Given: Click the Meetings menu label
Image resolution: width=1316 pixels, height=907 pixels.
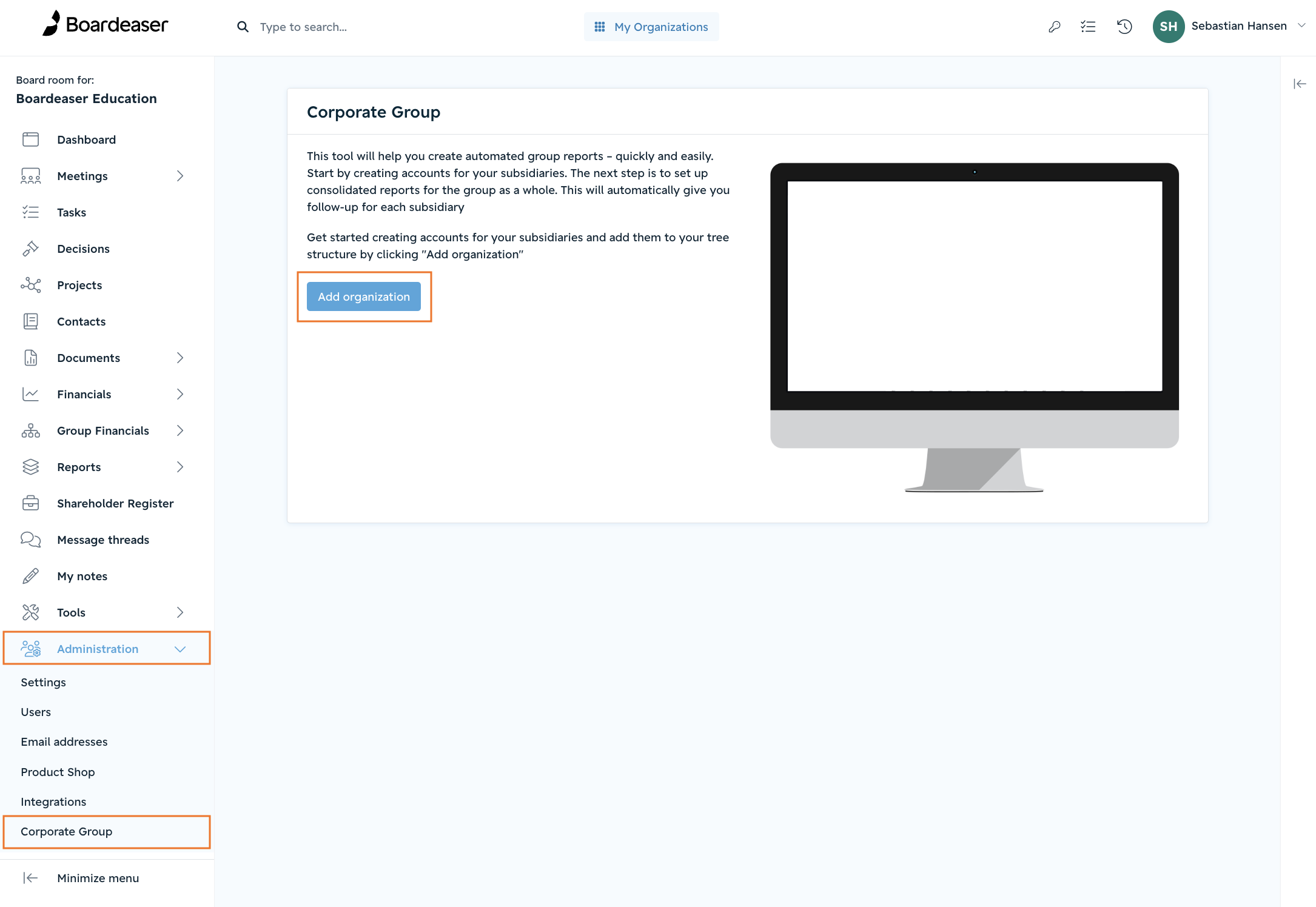Looking at the screenshot, I should [x=82, y=176].
